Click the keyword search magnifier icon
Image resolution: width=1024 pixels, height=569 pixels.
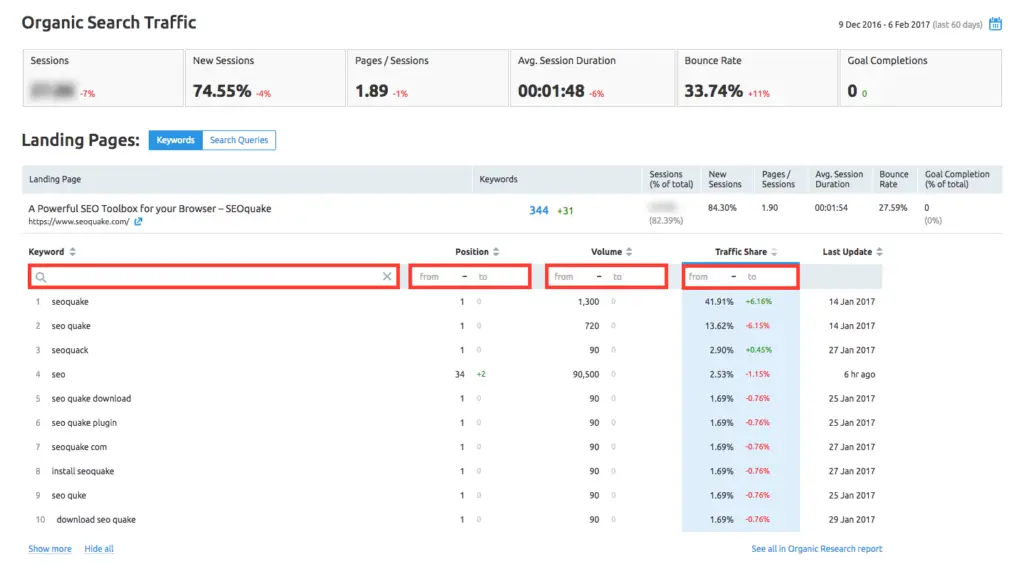click(x=40, y=277)
